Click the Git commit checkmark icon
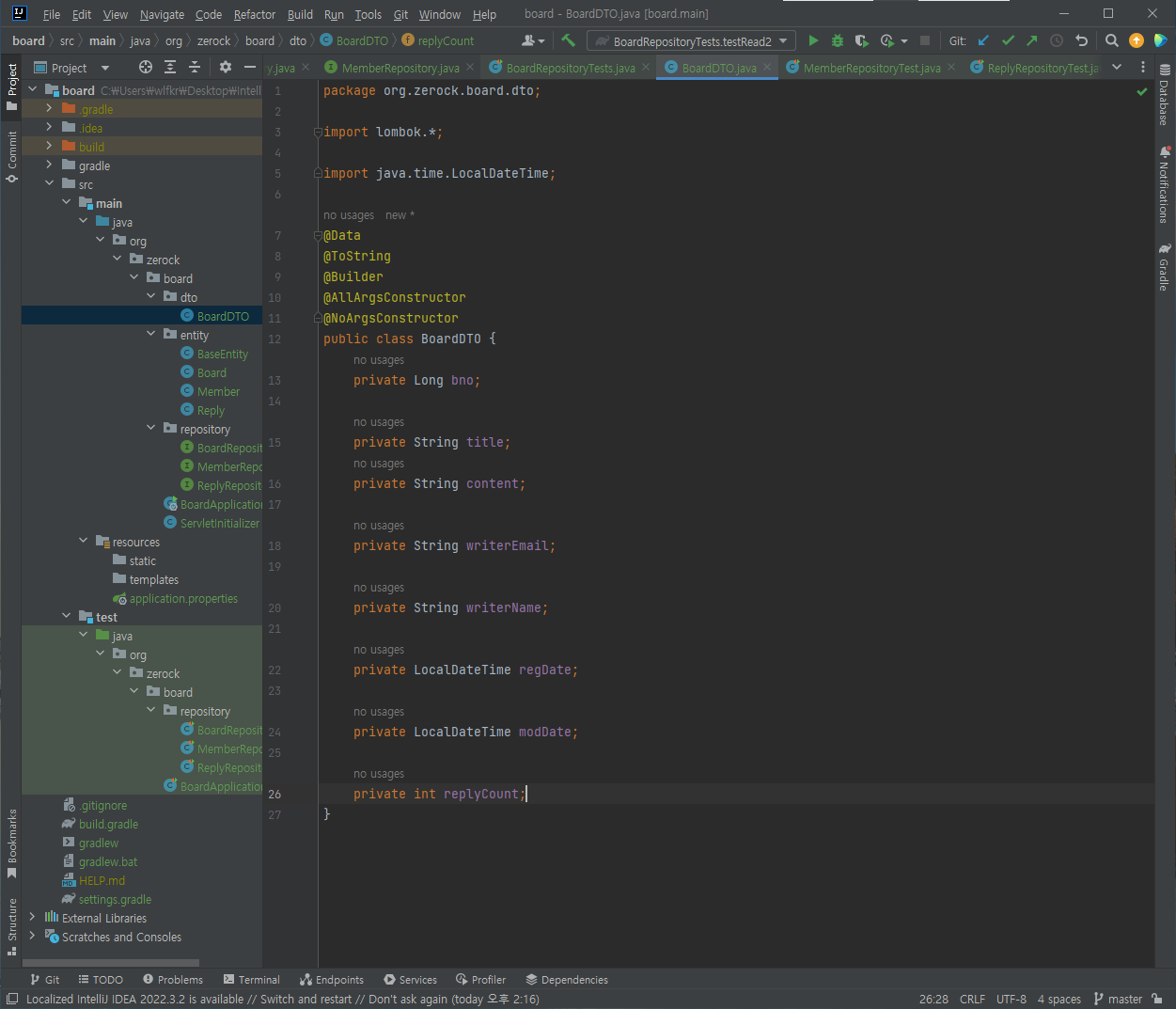 1008,40
